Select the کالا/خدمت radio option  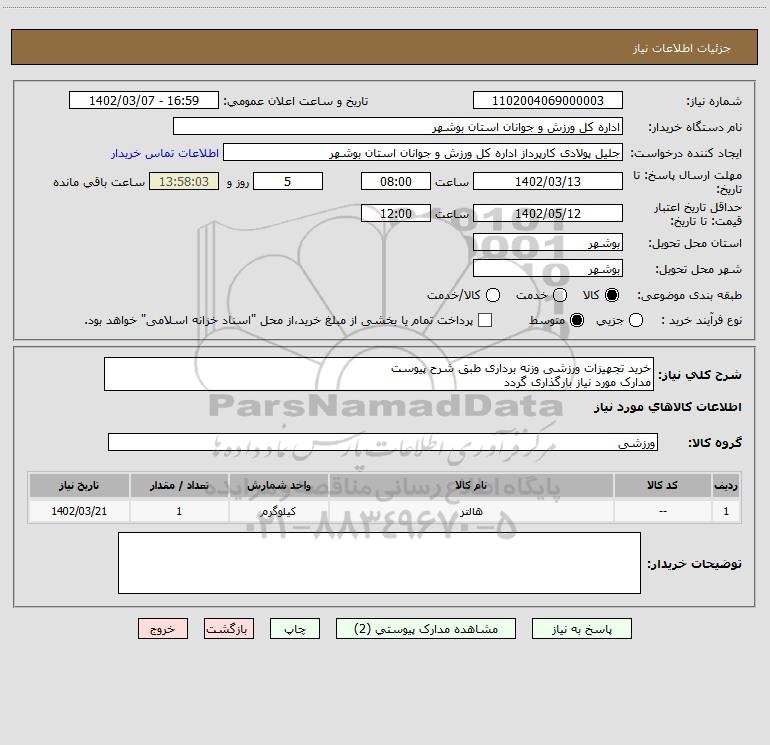(493, 295)
